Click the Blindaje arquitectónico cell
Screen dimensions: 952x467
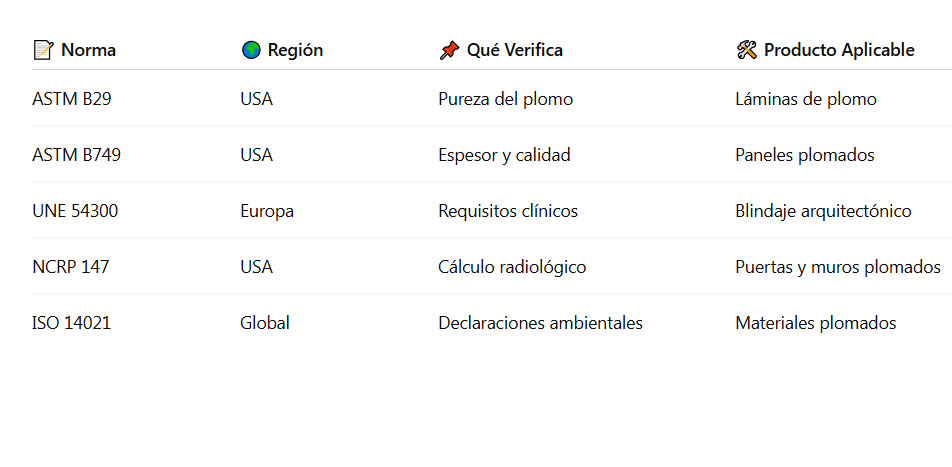823,211
